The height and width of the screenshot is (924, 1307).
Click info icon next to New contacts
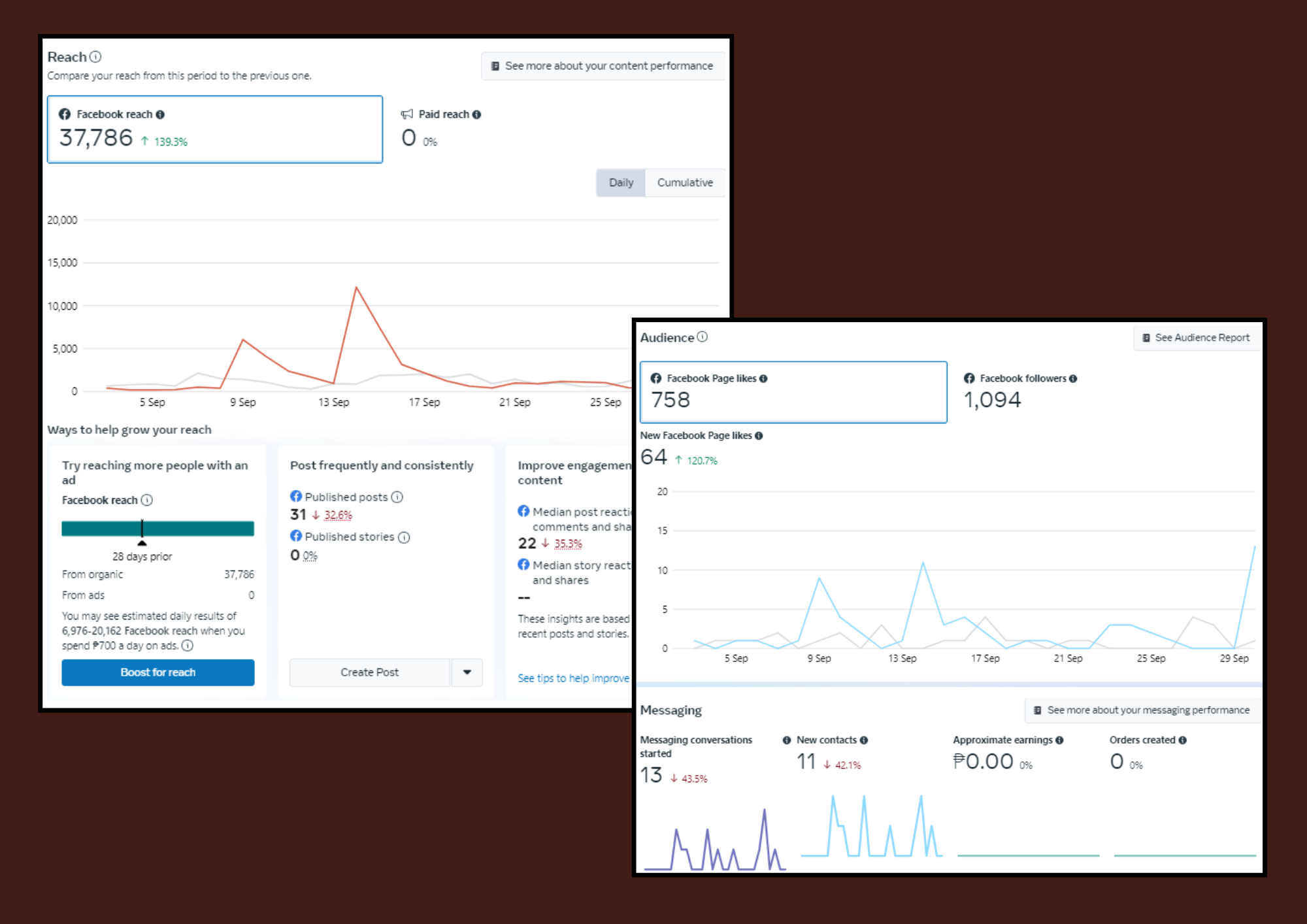pos(864,740)
